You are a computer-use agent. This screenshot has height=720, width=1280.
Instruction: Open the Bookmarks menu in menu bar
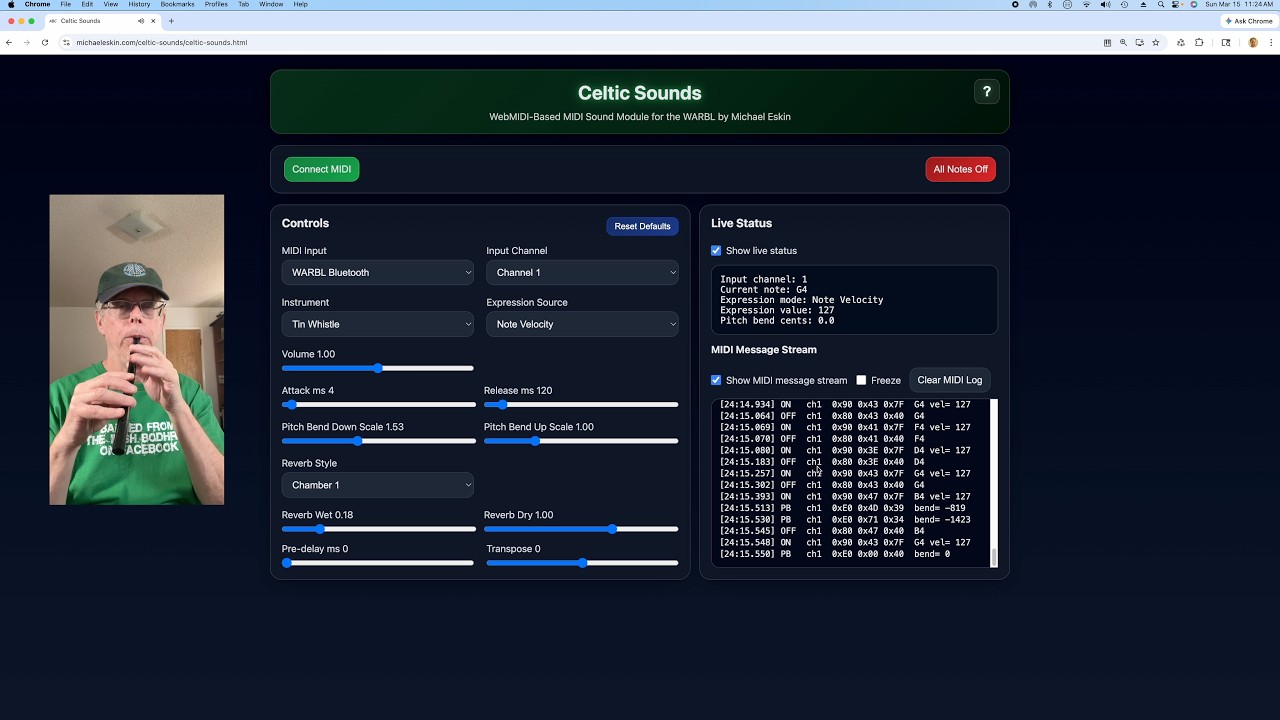point(177,5)
